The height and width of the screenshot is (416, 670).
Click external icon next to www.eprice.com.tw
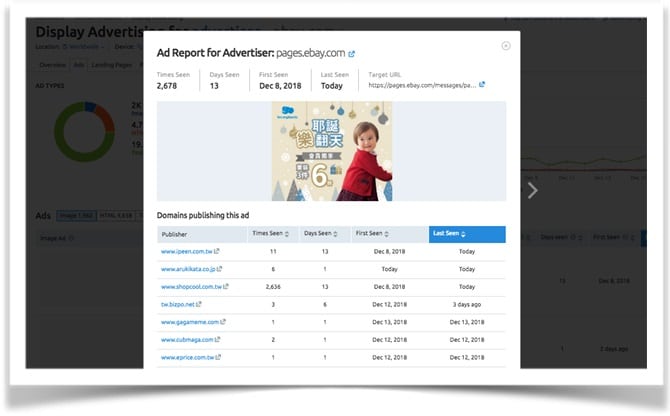(x=218, y=357)
